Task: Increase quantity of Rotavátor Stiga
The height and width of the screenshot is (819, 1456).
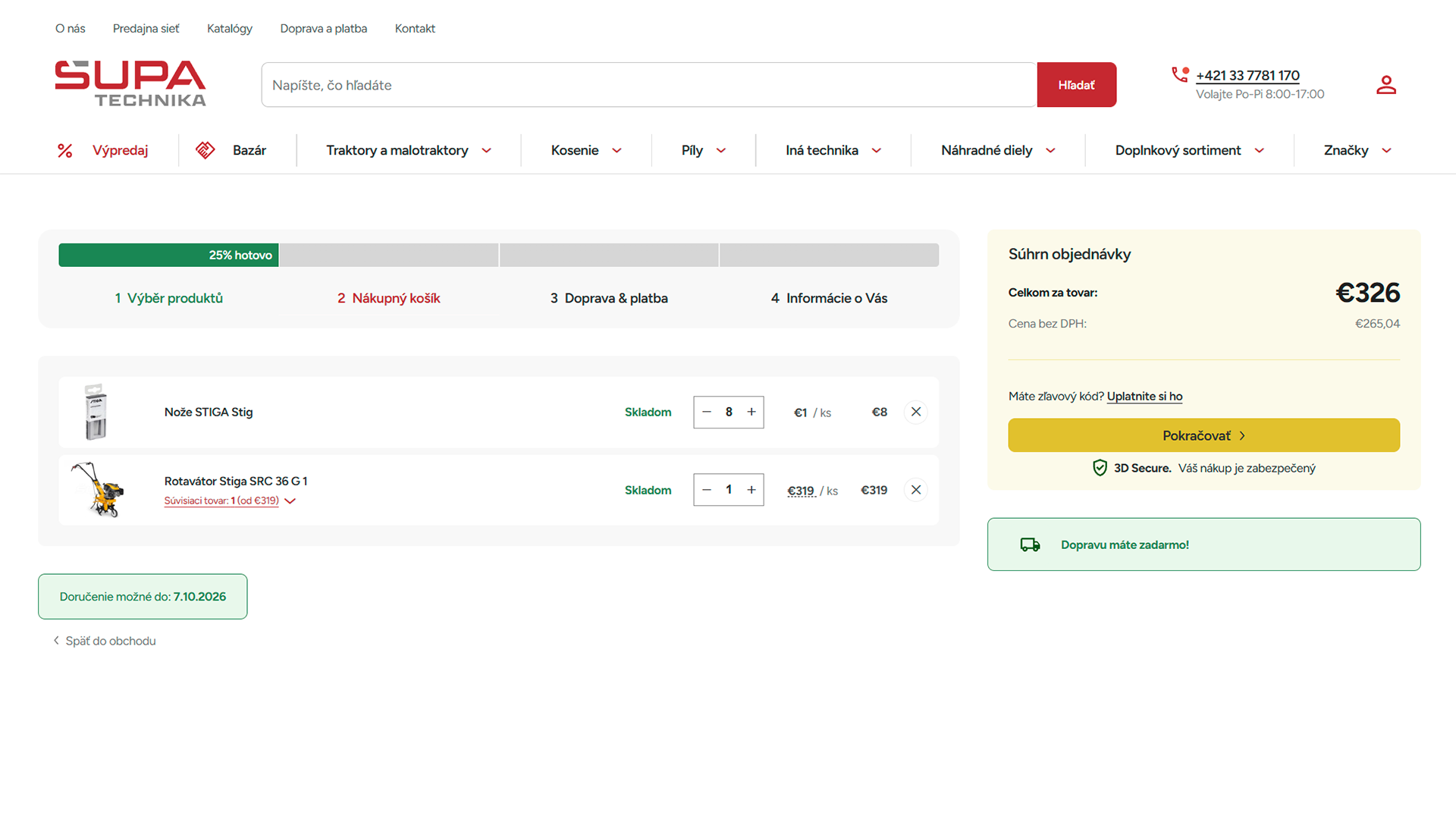Action: 752,490
